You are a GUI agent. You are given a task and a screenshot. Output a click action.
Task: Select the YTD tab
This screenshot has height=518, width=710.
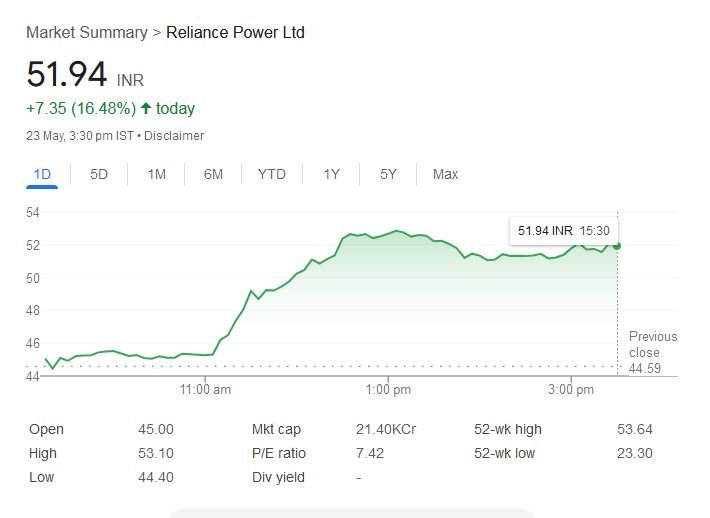pyautogui.click(x=271, y=174)
